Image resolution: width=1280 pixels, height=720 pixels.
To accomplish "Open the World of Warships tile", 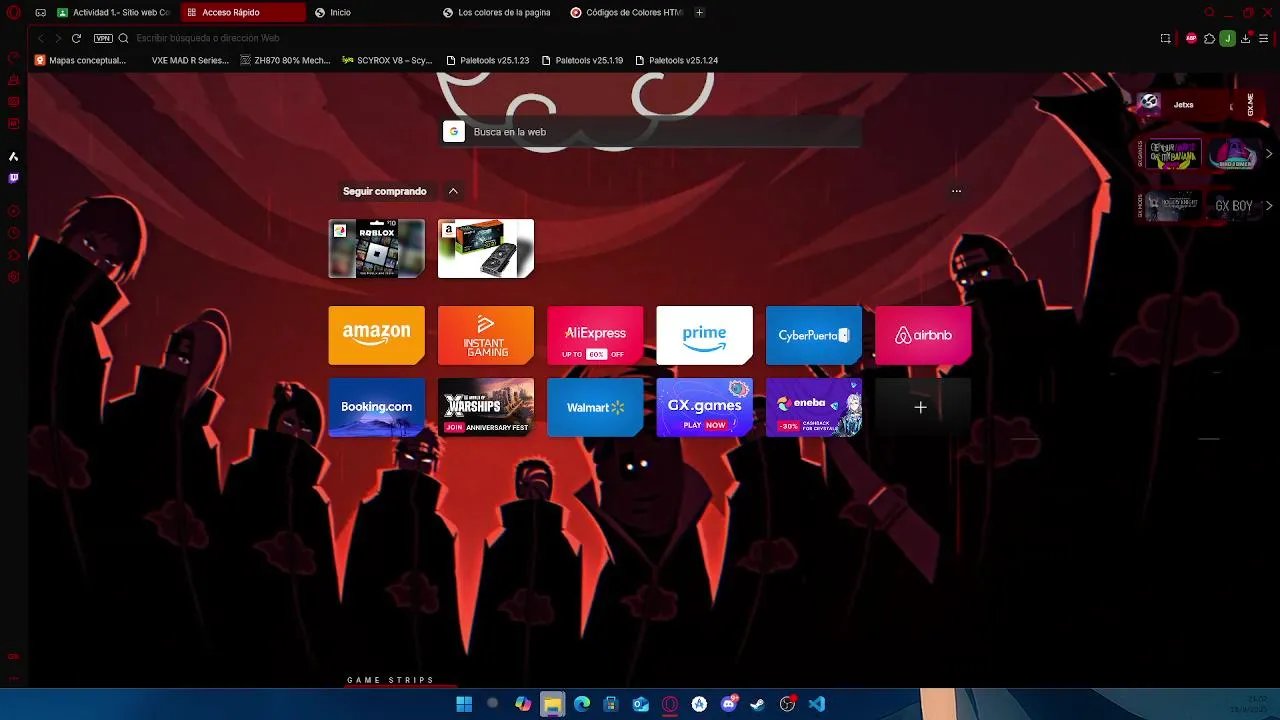I will 486,407.
